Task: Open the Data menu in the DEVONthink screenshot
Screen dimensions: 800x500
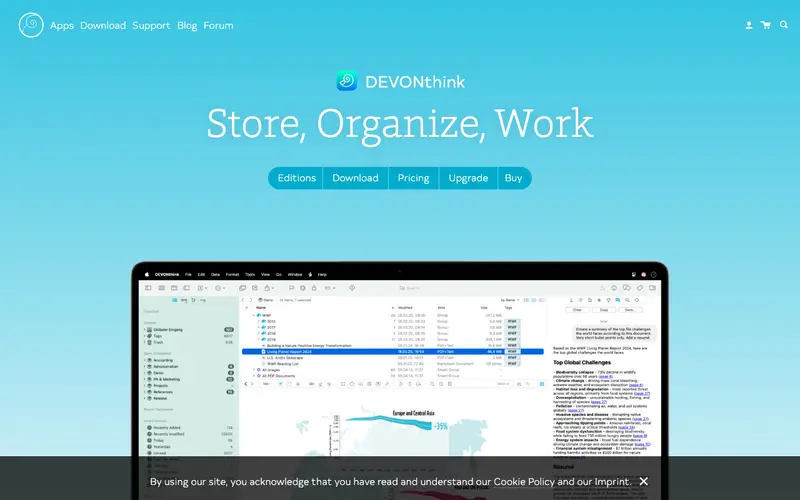Action: click(x=215, y=274)
